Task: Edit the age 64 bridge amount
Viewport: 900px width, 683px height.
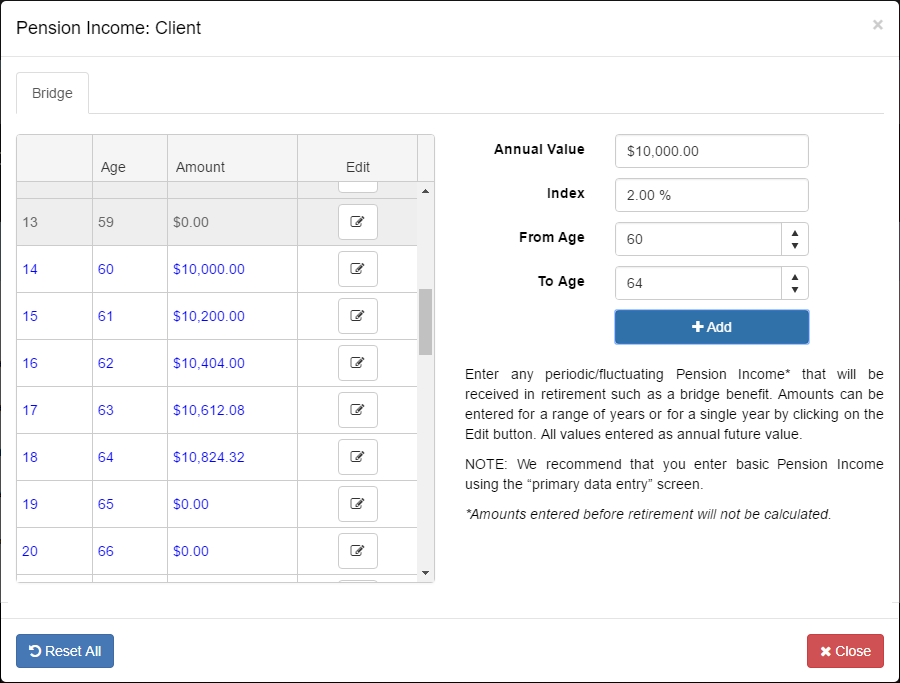Action: tap(357, 457)
